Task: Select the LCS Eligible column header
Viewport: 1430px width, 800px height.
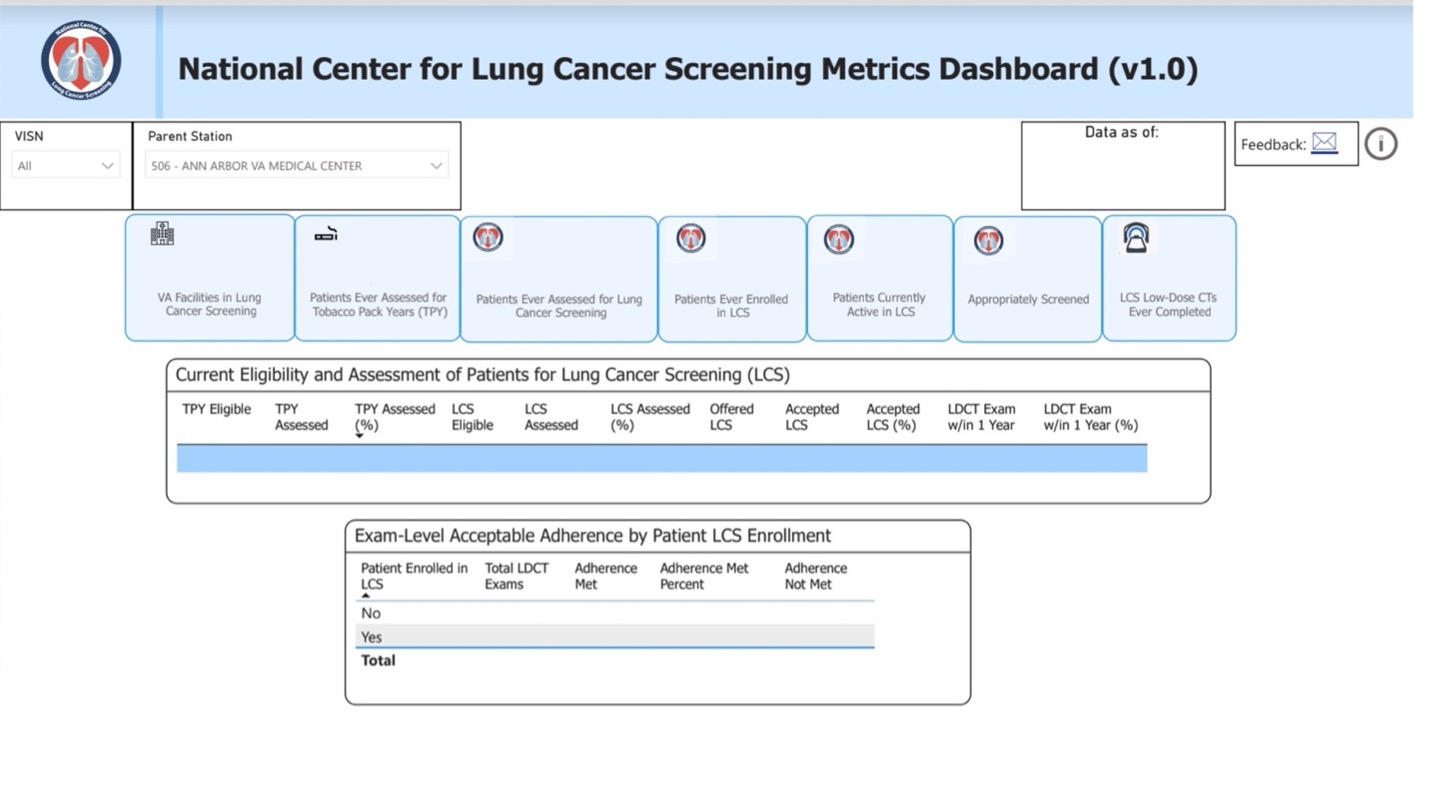Action: [x=473, y=417]
